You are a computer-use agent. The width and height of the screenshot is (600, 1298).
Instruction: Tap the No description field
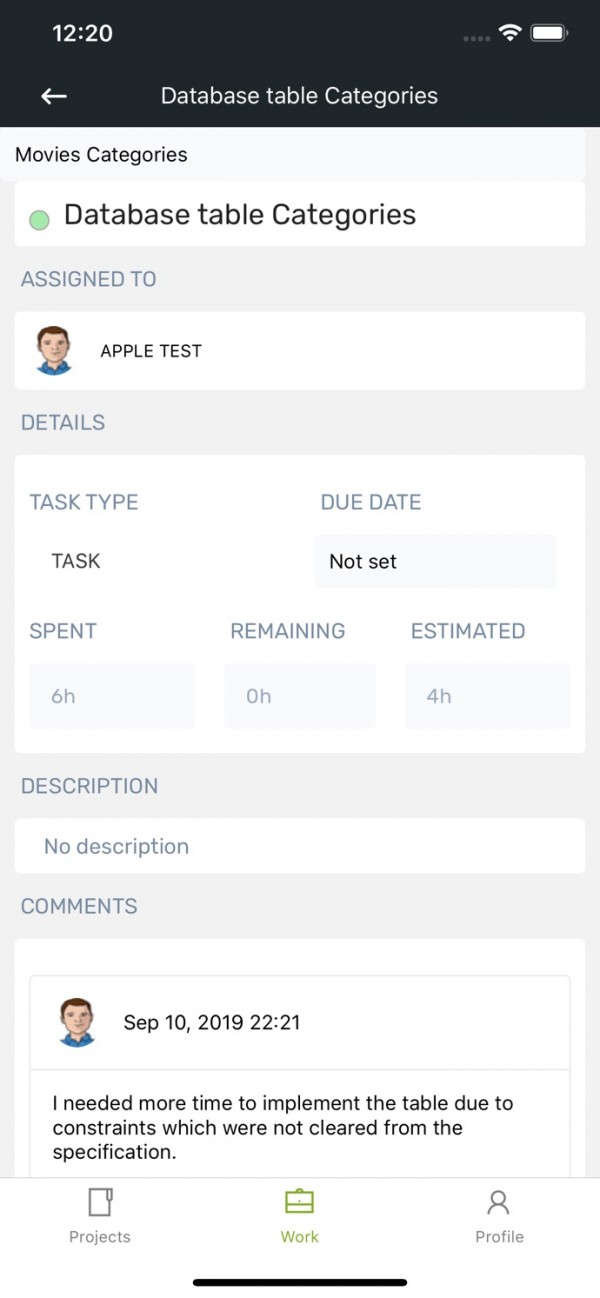[x=300, y=846]
